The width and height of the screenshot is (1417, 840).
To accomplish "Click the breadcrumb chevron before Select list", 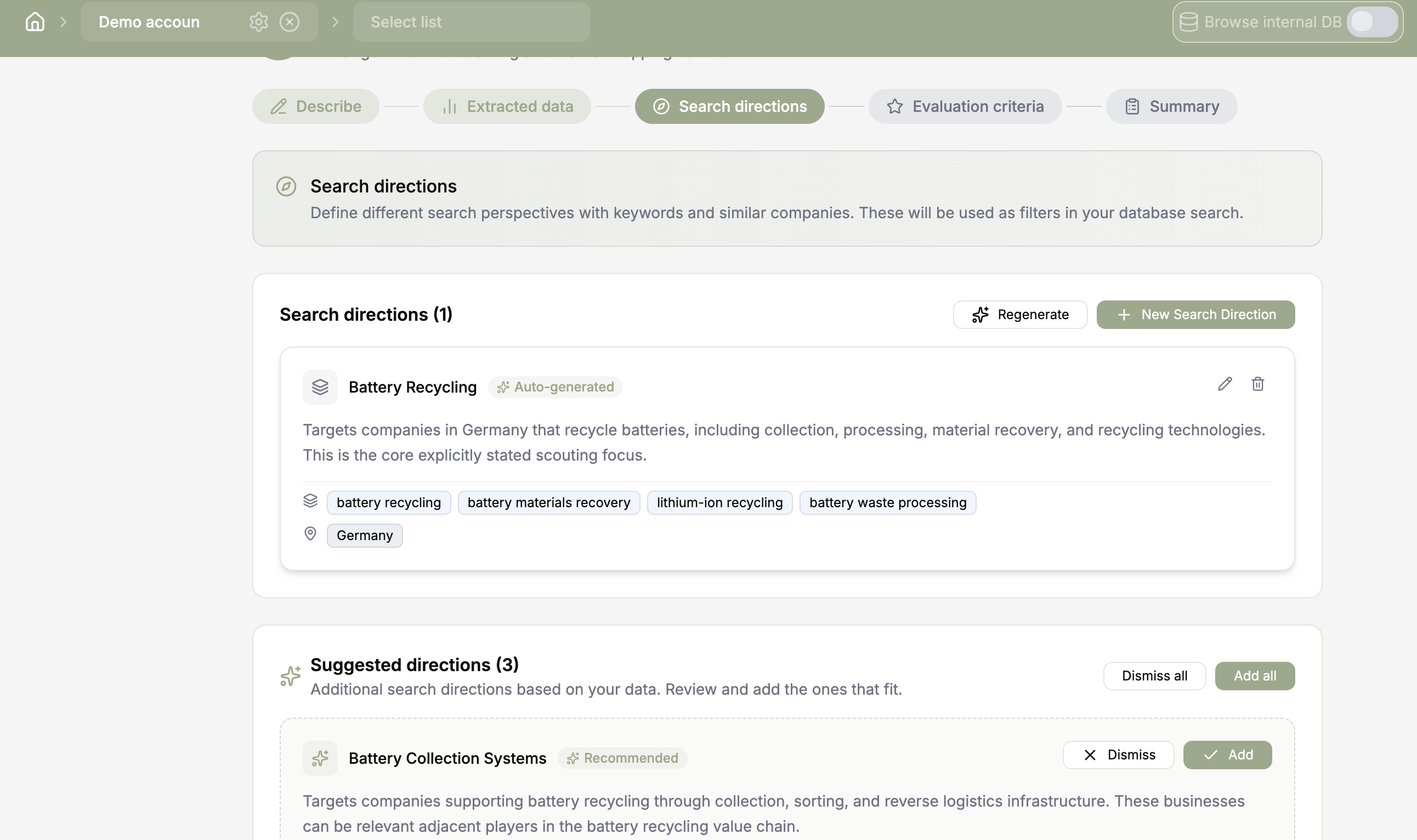I will point(335,21).
